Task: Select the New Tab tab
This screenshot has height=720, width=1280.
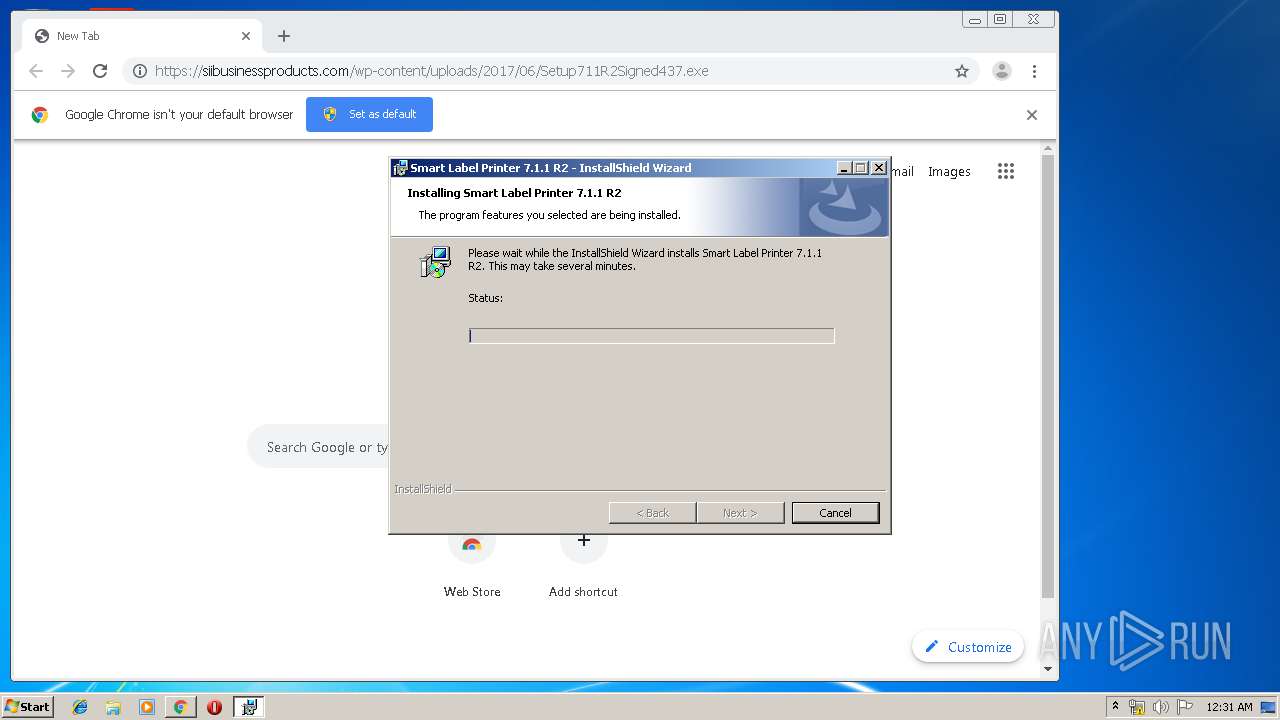Action: (140, 36)
